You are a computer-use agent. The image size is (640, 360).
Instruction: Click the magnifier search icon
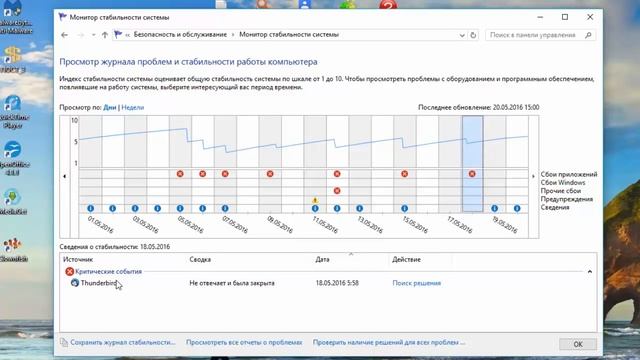tap(588, 35)
